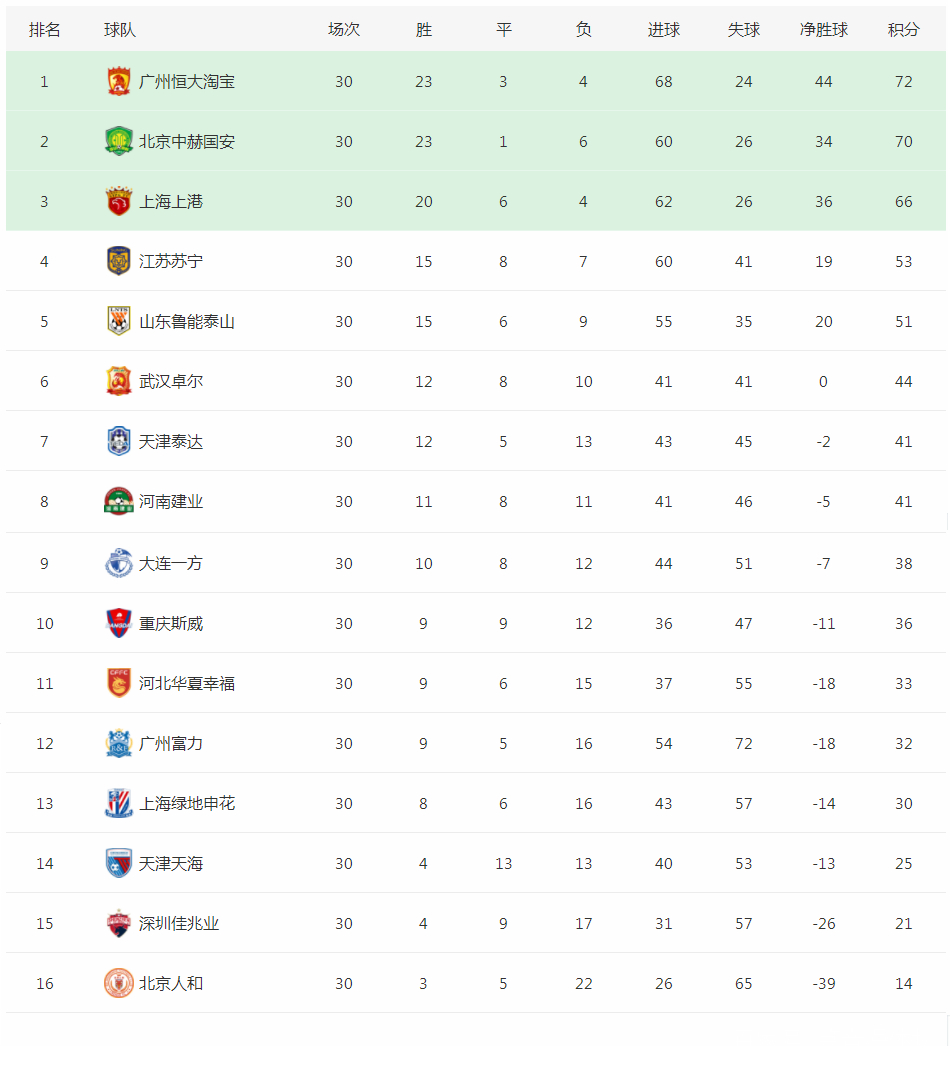Open the 天津天海 team name link
The image size is (950, 1066).
171,863
